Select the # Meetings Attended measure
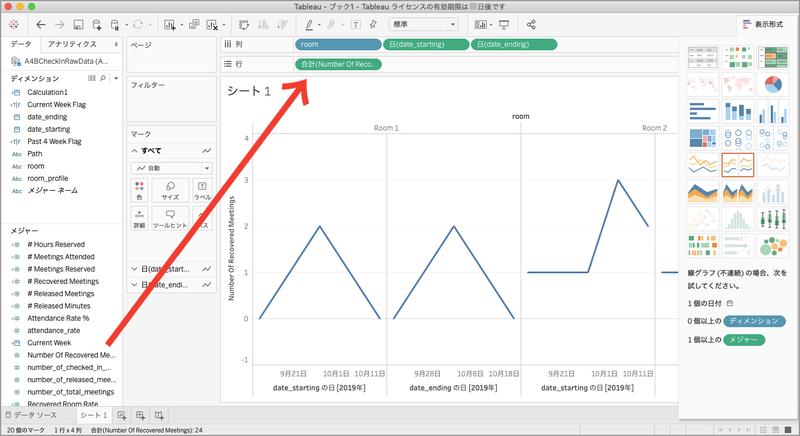Screen dimensions: 800x436 61,257
